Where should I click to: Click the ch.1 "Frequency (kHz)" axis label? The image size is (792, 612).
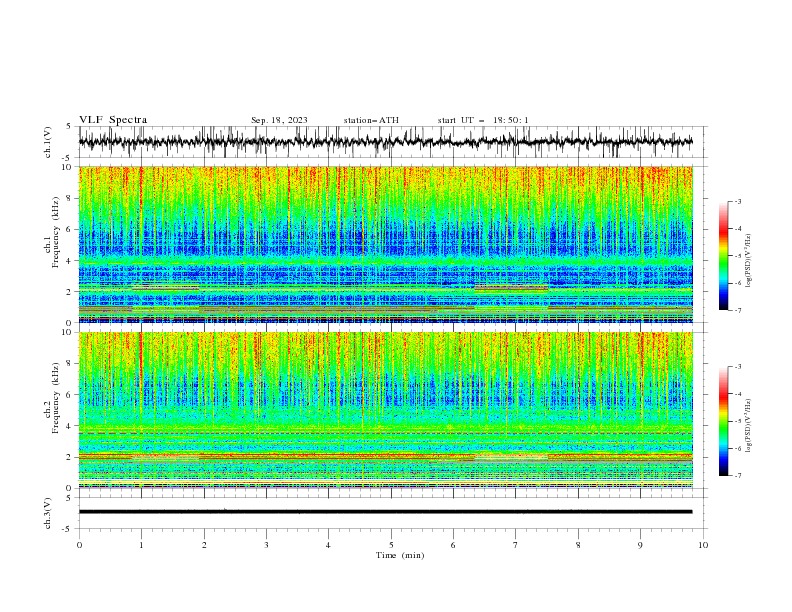55,232
